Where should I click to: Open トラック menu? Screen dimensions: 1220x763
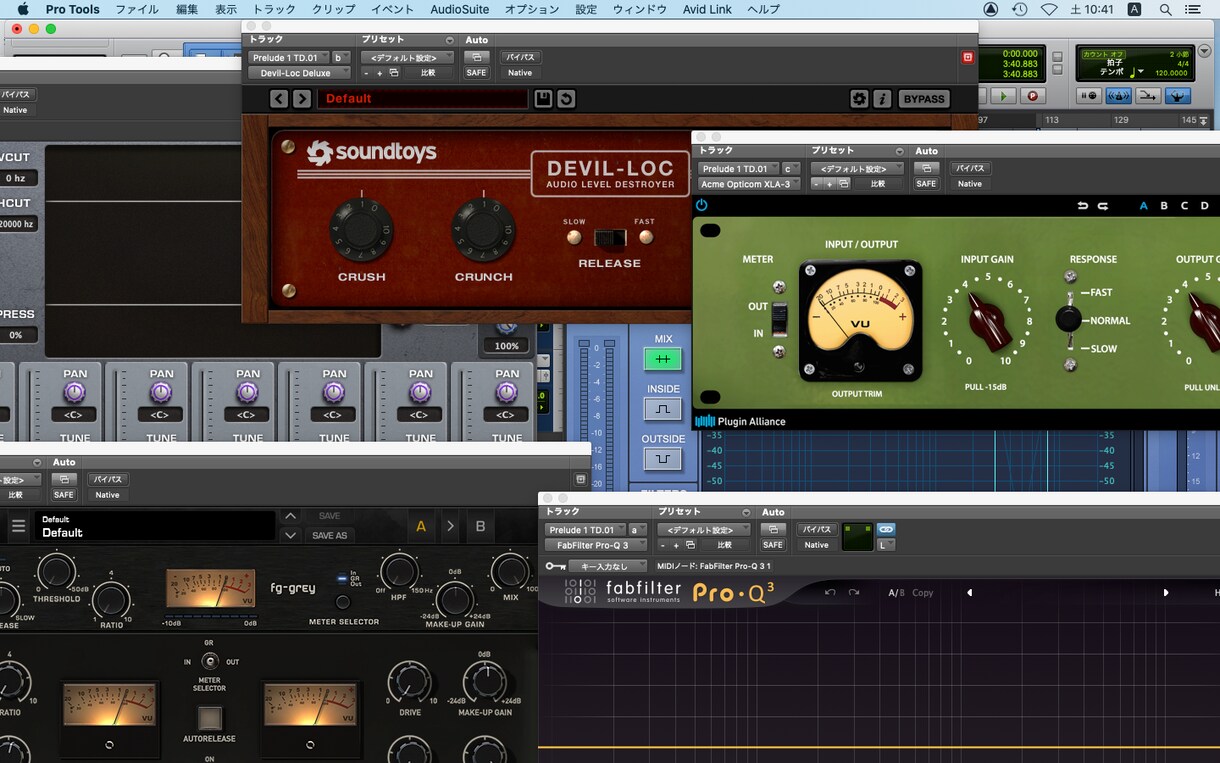(274, 9)
